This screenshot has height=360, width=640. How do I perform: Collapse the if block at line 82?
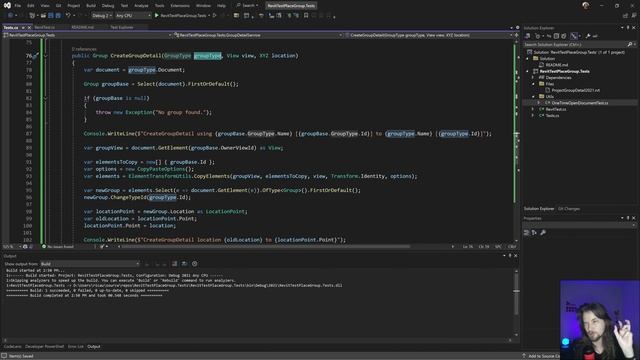(x=46, y=98)
